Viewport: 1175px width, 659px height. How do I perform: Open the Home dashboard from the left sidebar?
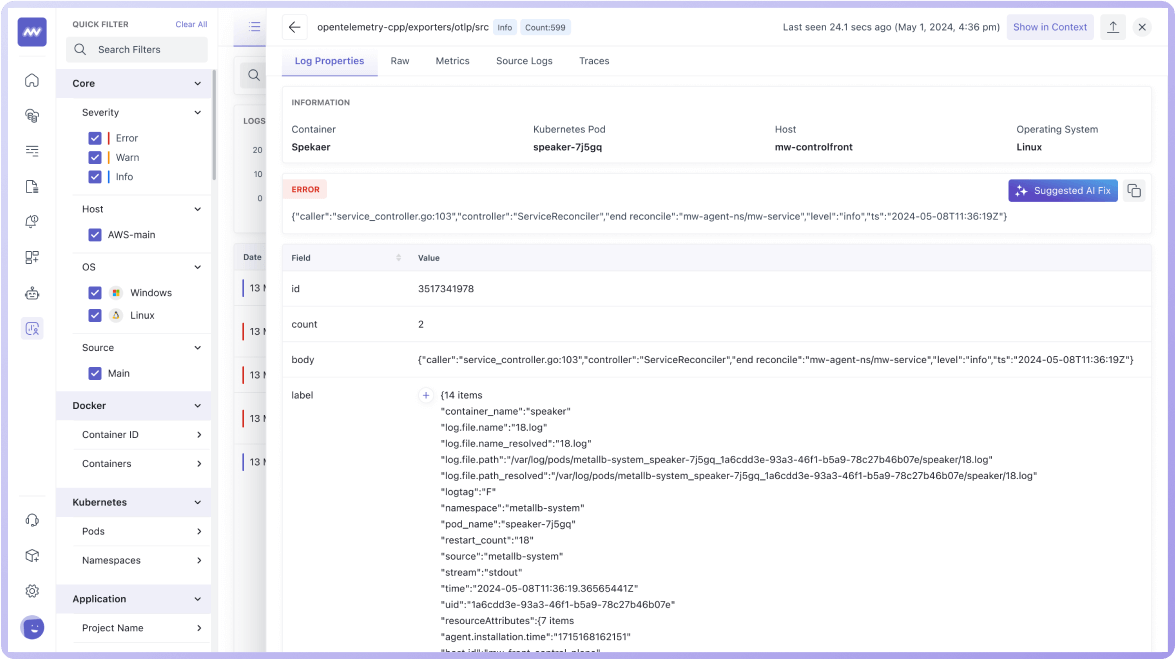click(x=33, y=80)
